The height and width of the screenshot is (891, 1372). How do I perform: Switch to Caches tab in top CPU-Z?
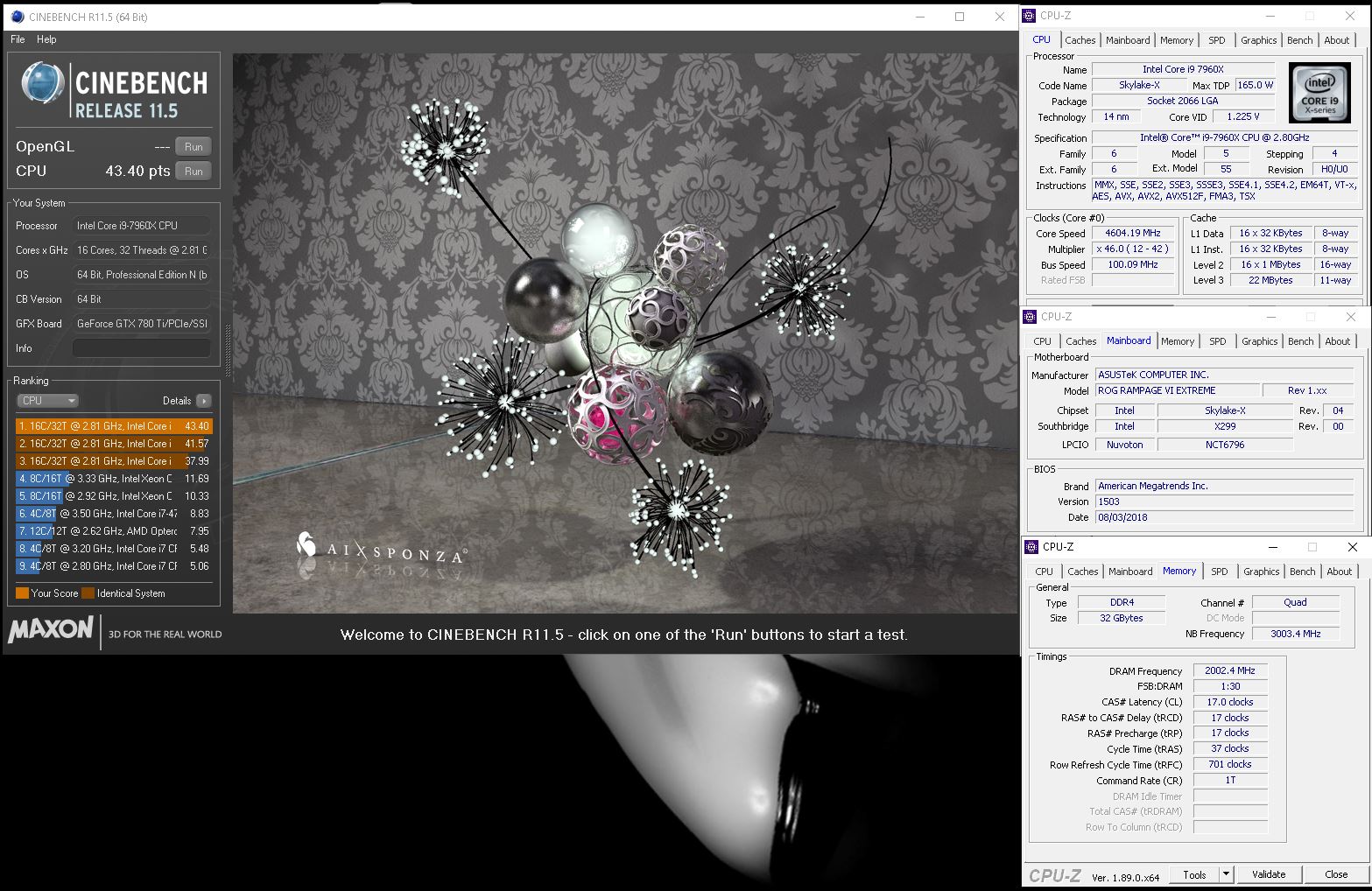(1080, 40)
